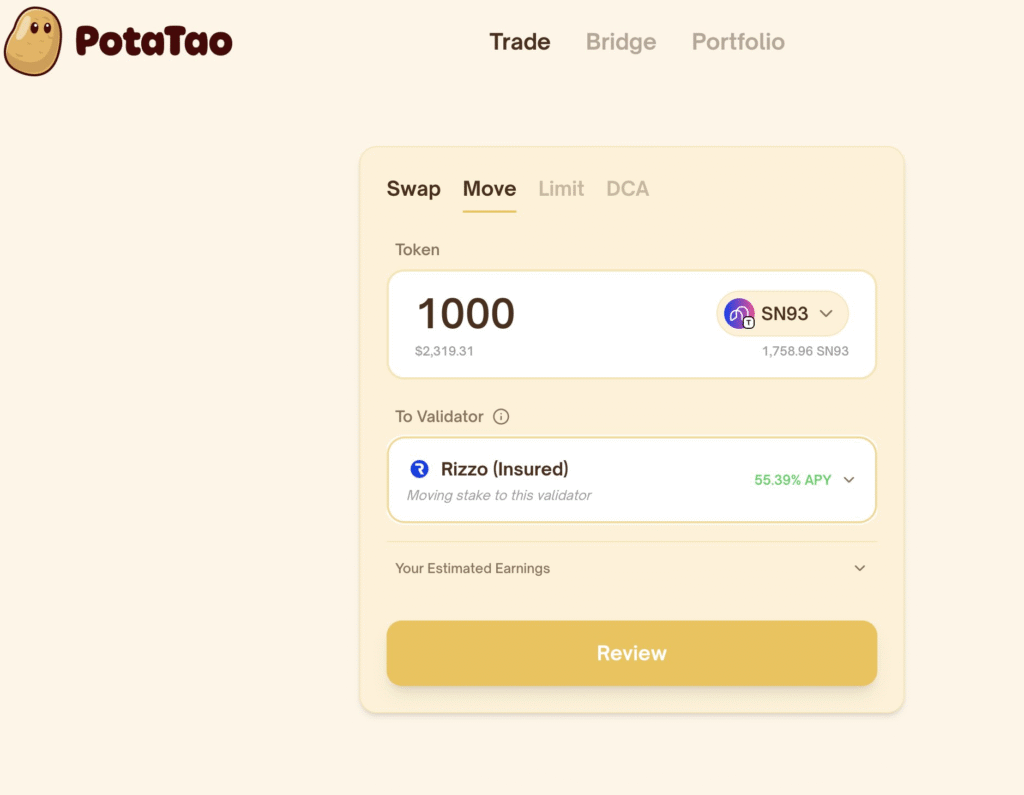Select the Move tab
Screen dimensions: 1024x795
point(489,189)
